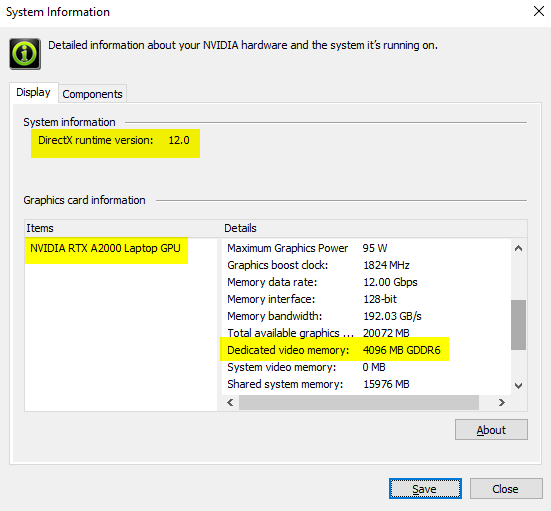The image size is (551, 511).
Task: Click the 12.0 DirectX version value
Action: tap(179, 140)
